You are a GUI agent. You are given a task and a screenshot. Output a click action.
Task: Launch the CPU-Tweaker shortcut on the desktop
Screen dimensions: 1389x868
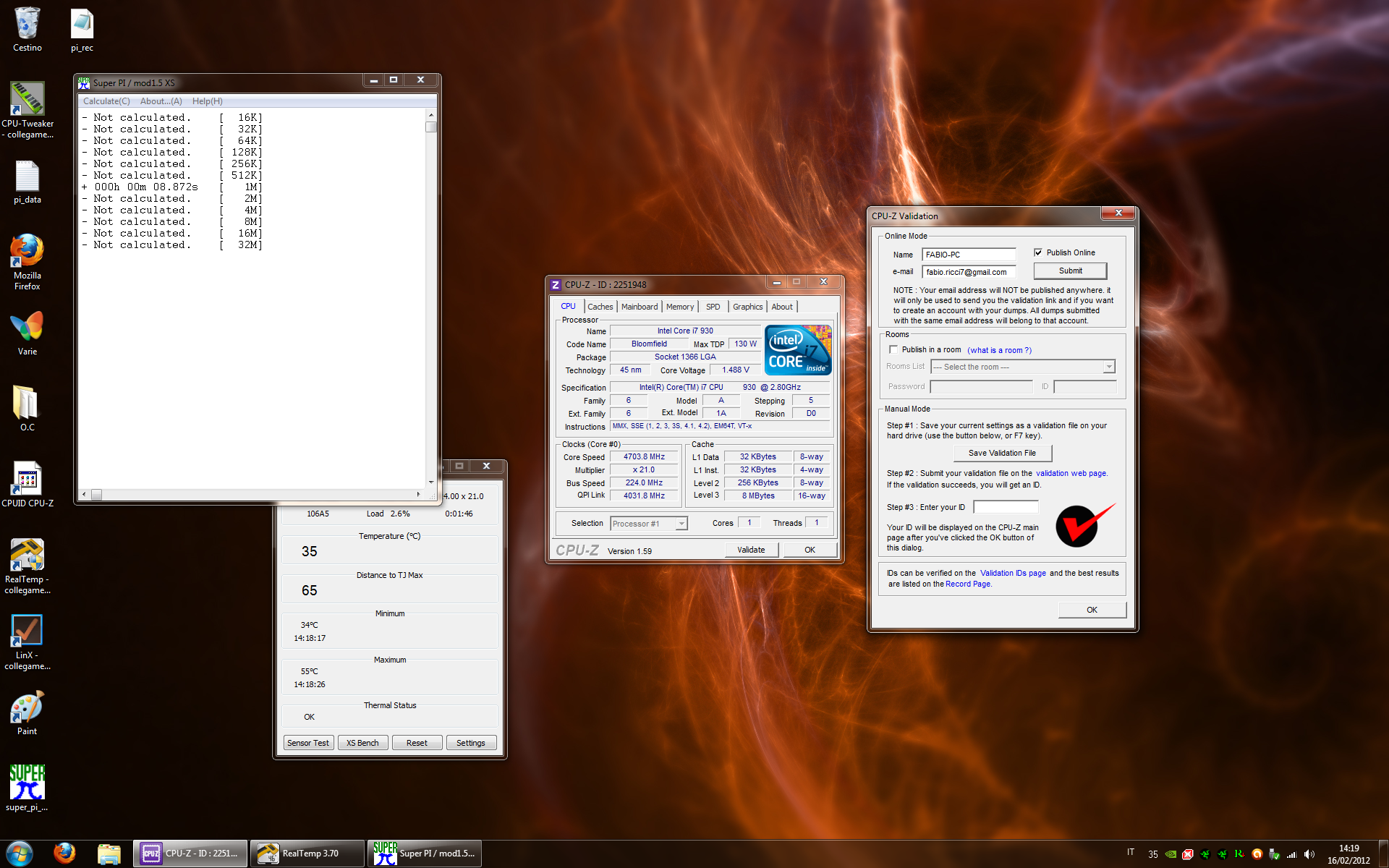[27, 109]
